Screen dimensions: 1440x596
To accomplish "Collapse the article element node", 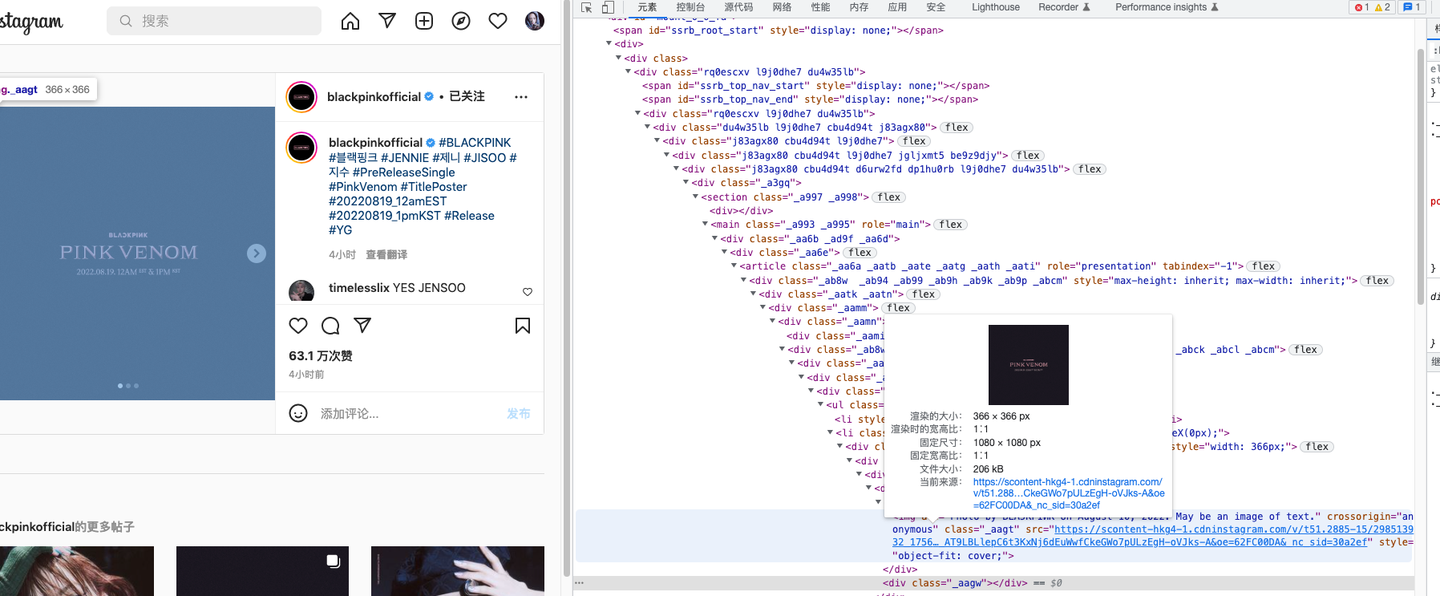I will (735, 267).
